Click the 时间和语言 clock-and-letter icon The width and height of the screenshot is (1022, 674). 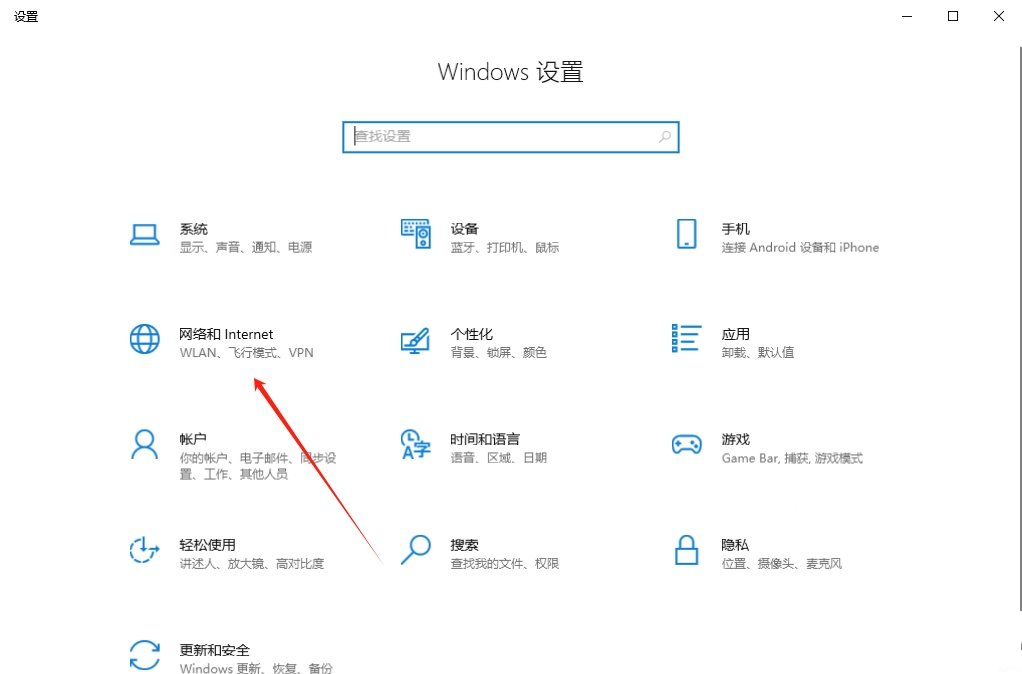416,445
